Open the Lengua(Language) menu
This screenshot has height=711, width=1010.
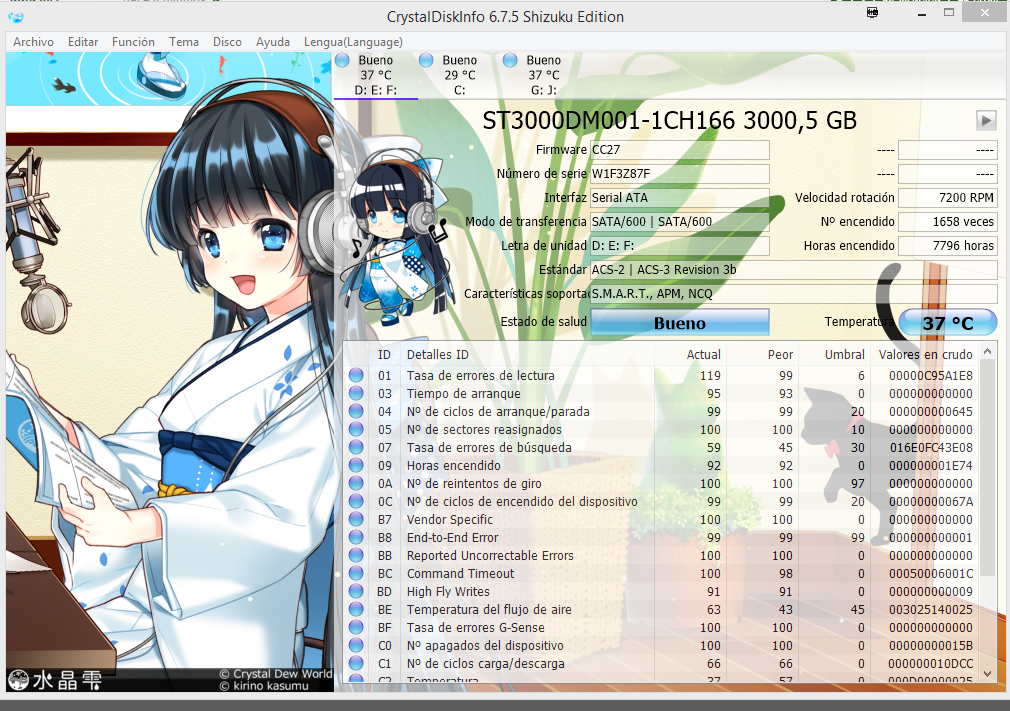(353, 42)
